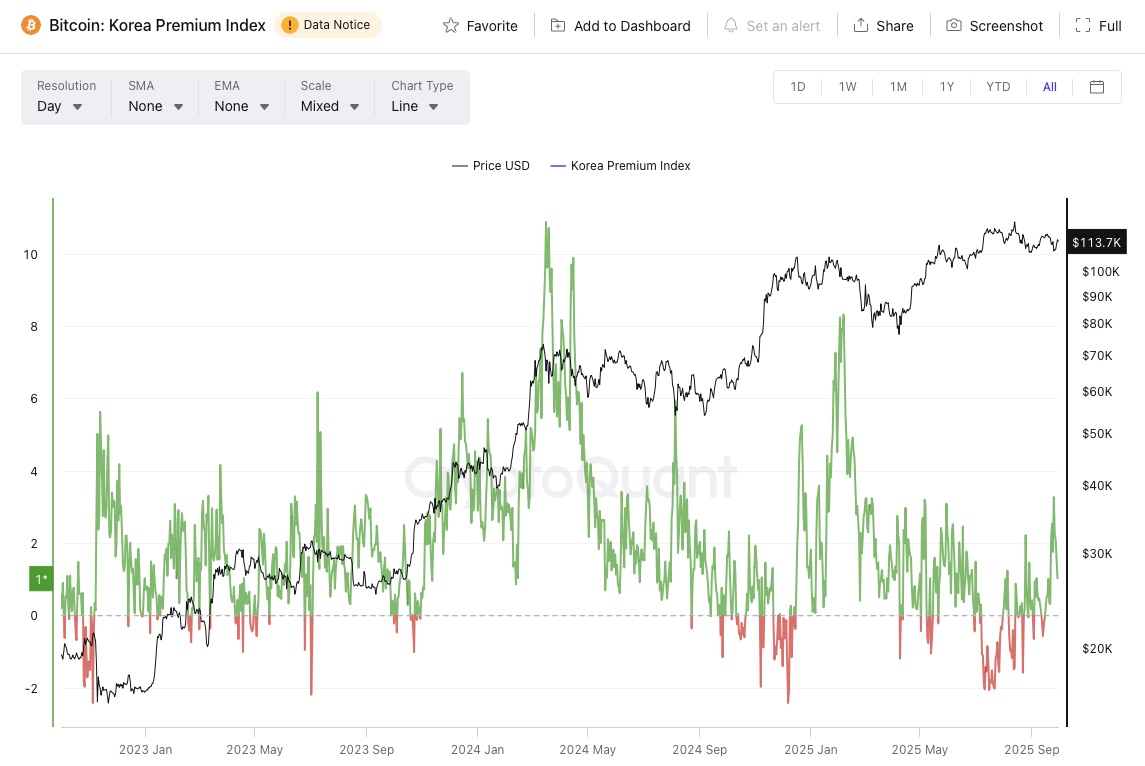Viewport: 1145px width, 766px height.
Task: Click the Bitcoin logo icon
Action: pyautogui.click(x=31, y=25)
